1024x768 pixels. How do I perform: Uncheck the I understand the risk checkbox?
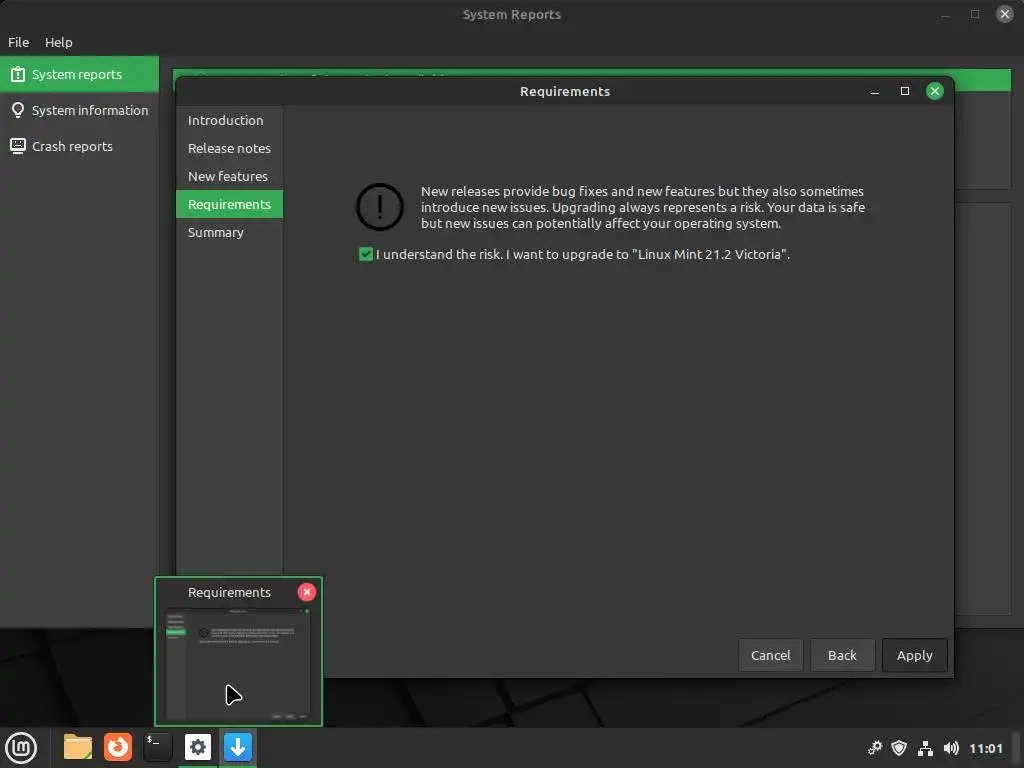point(366,254)
